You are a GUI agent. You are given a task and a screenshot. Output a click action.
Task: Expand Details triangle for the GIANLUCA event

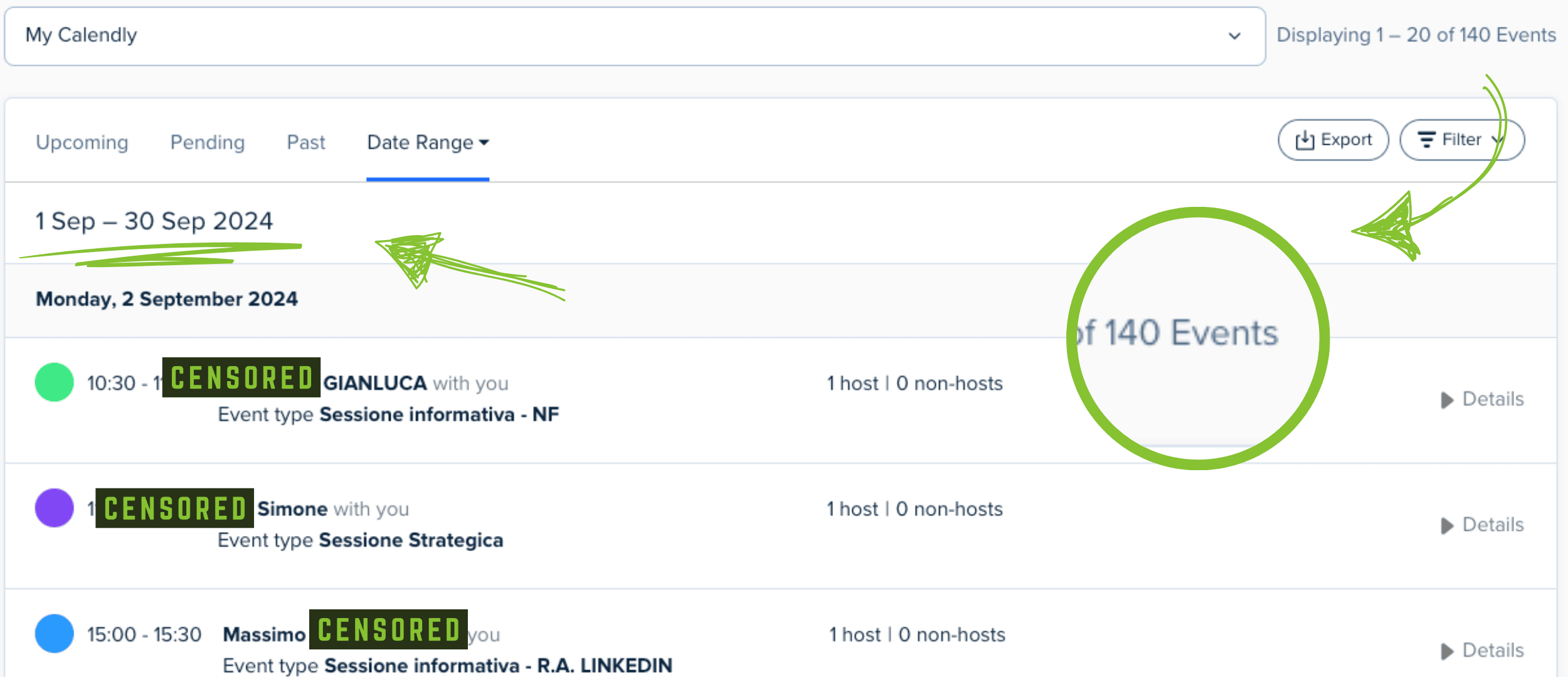point(1447,400)
